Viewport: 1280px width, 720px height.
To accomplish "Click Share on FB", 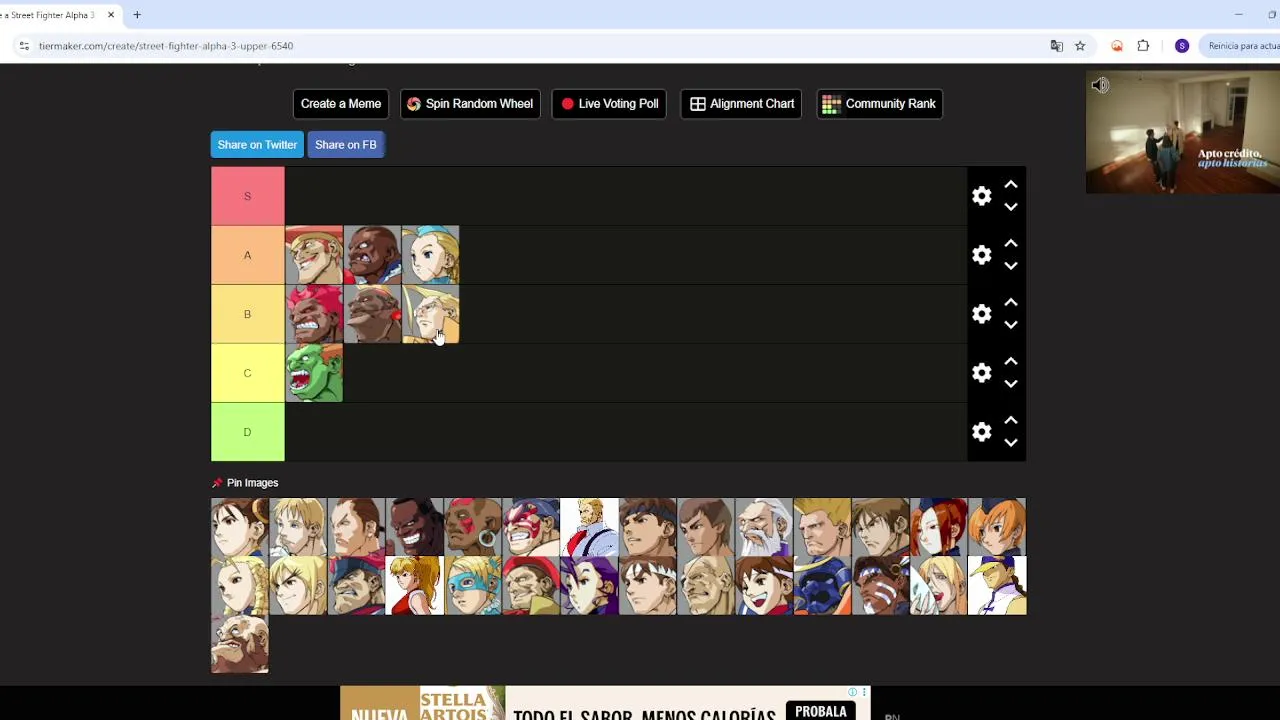I will pyautogui.click(x=346, y=145).
